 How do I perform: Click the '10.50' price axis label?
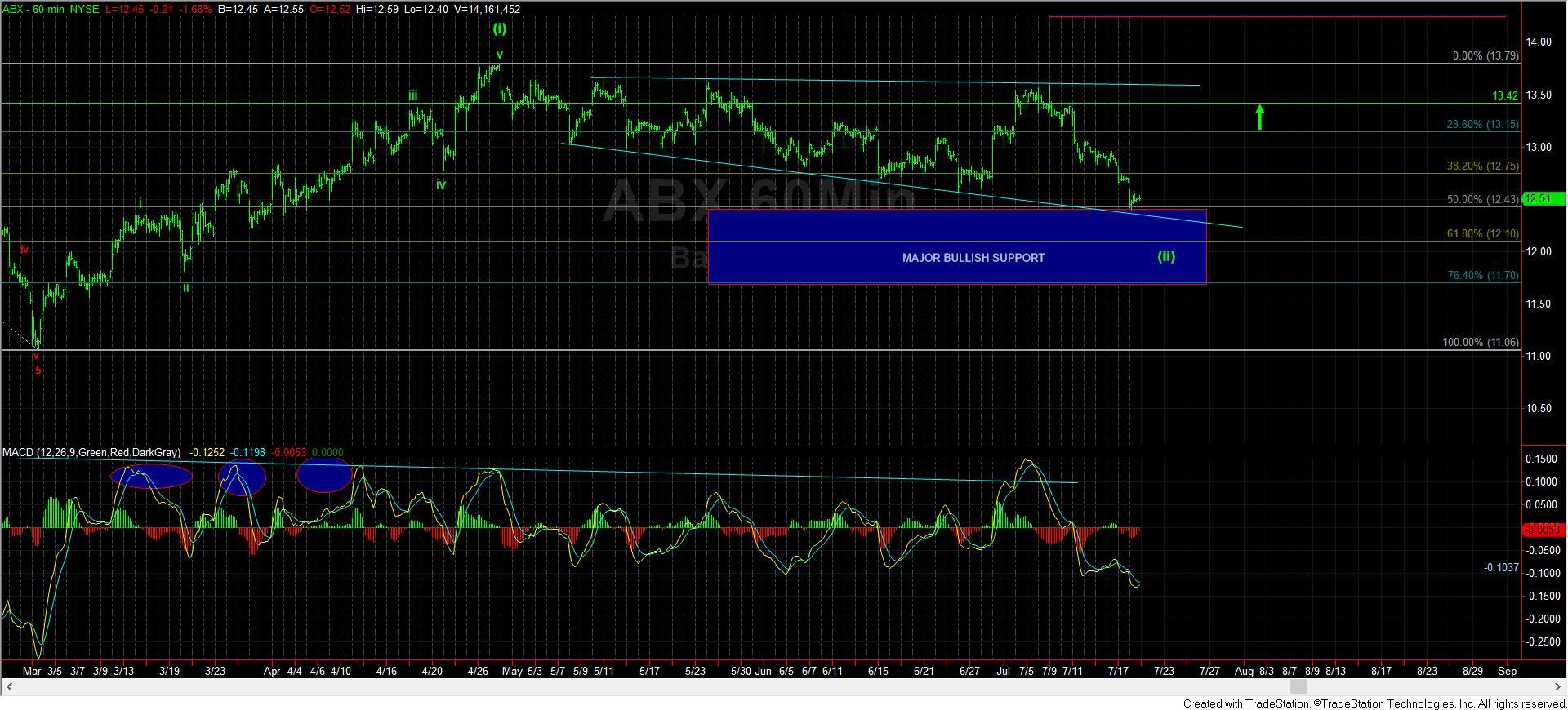click(1539, 409)
